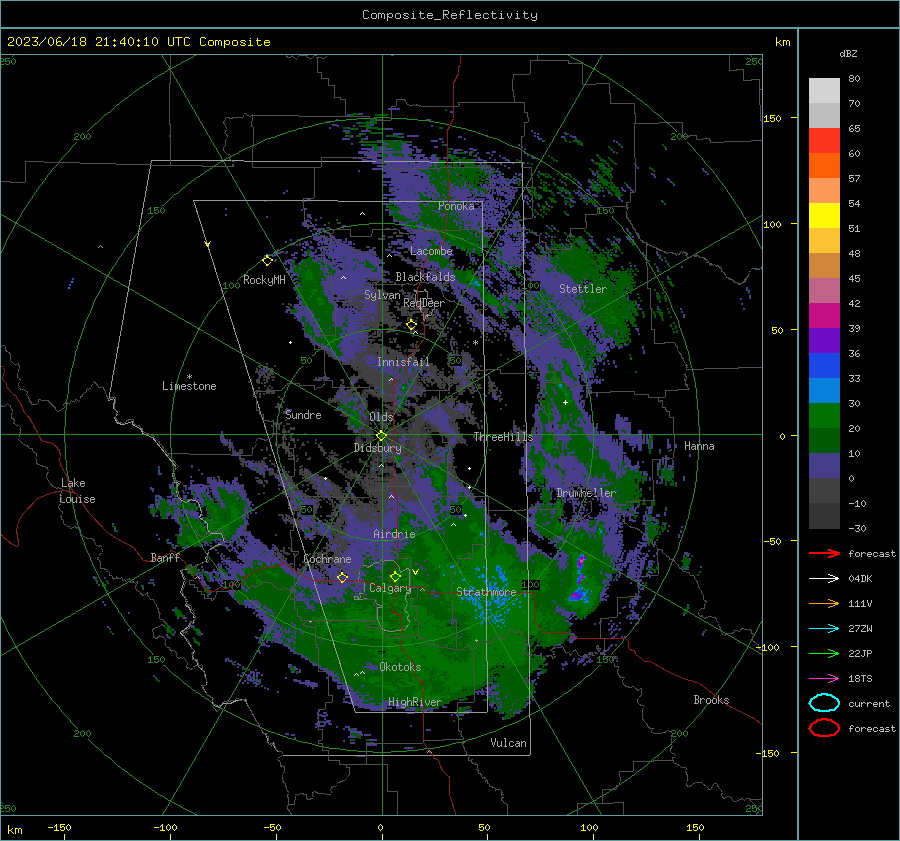
Task: Click the royal blue 33–36 dBZ swatch
Action: (824, 365)
